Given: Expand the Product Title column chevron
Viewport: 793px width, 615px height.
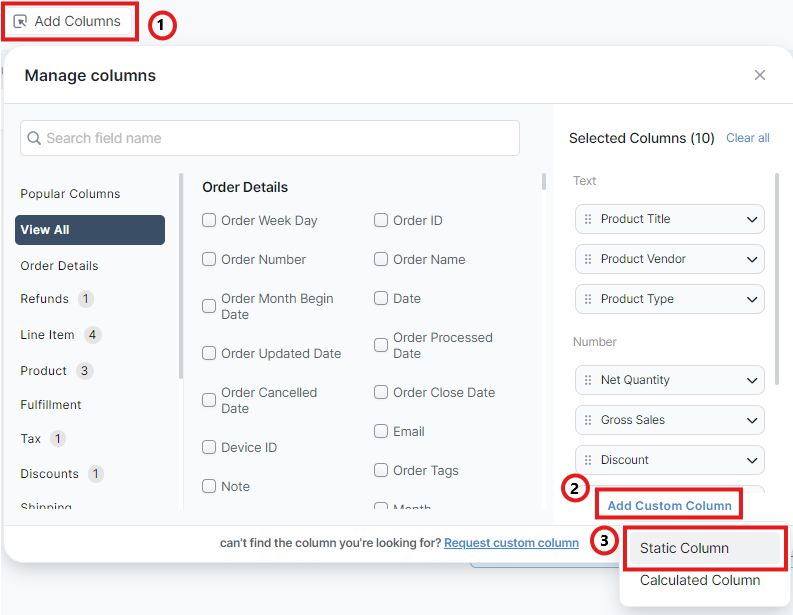Looking at the screenshot, I should (x=752, y=219).
